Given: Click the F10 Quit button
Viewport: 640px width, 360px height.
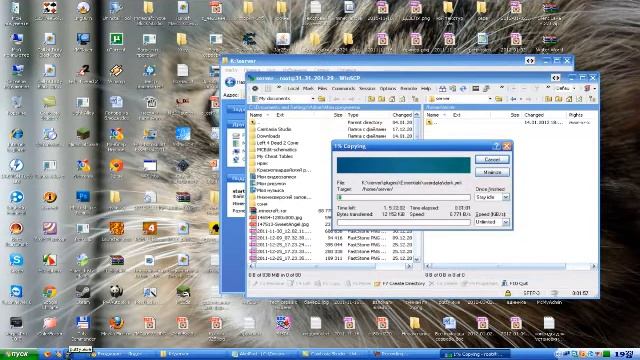Looking at the screenshot, I should (x=515, y=284).
